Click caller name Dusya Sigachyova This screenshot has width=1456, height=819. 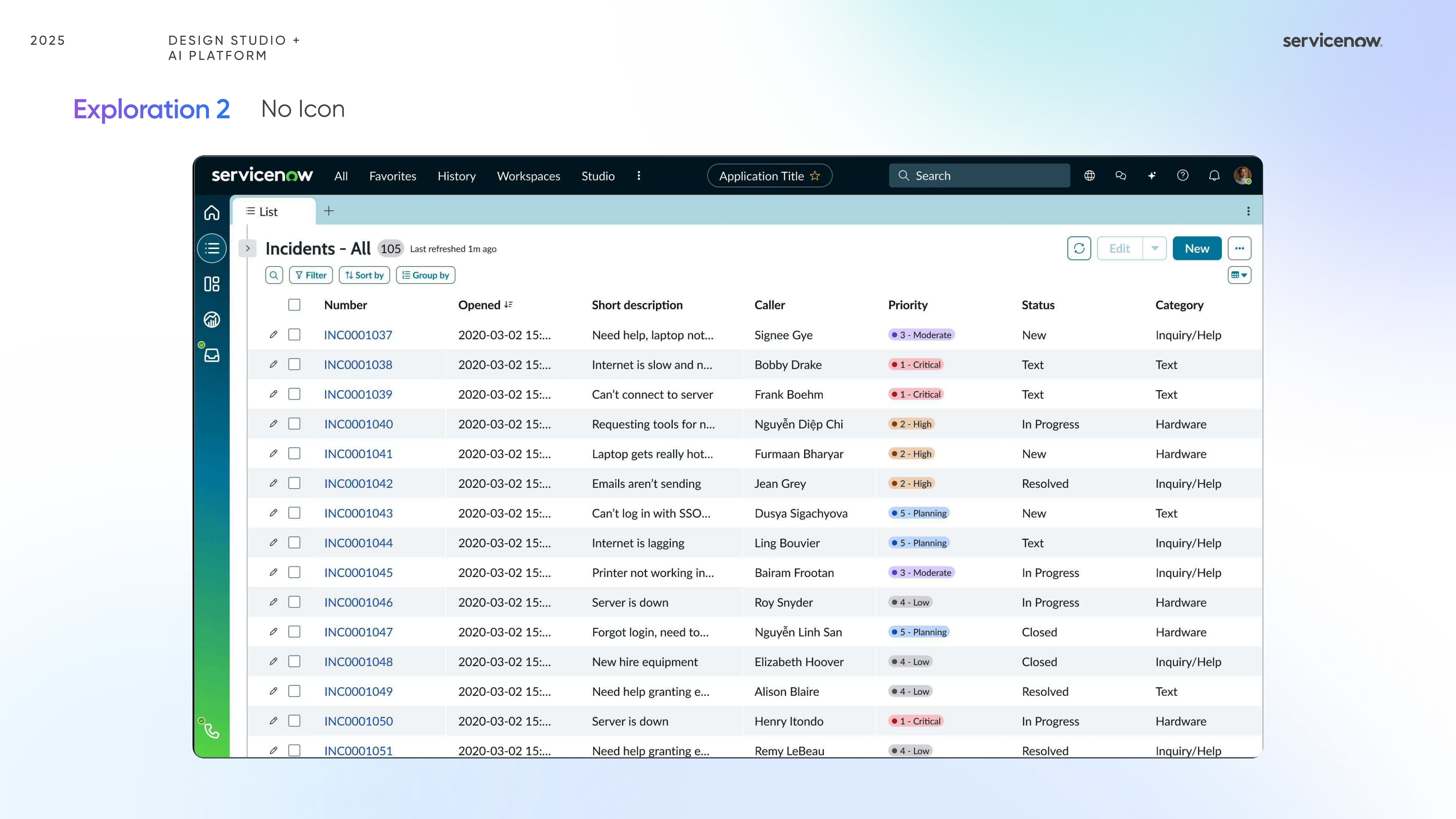point(801,513)
